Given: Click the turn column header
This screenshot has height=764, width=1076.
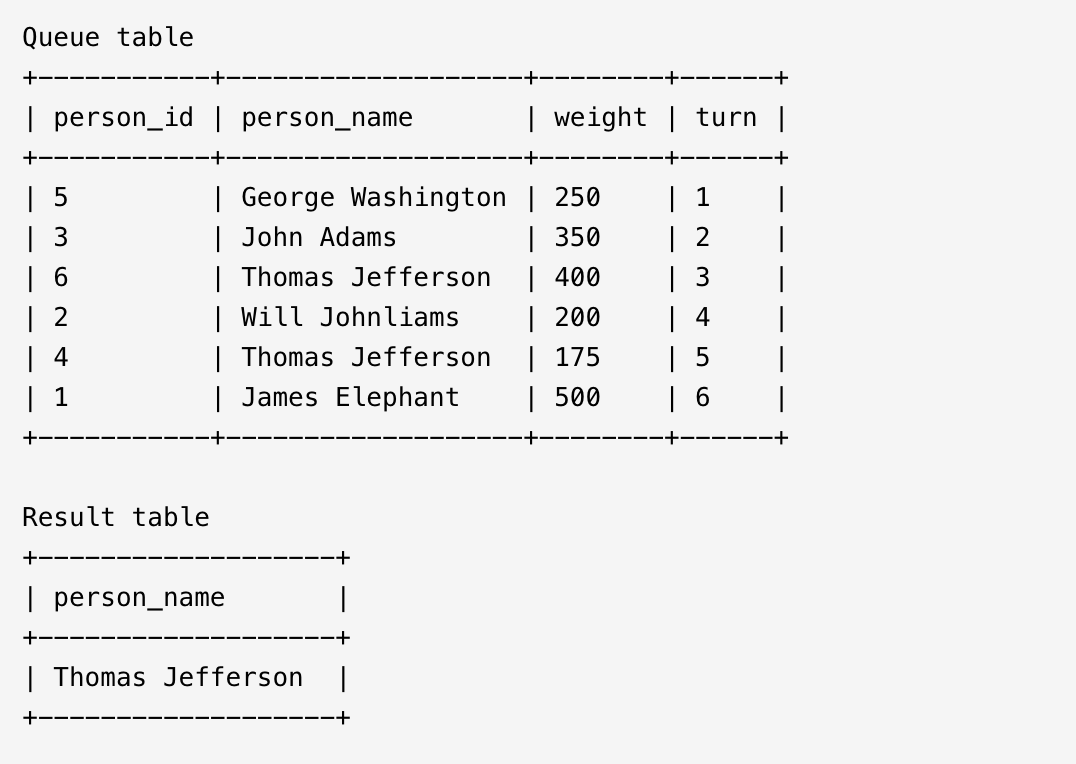Looking at the screenshot, I should (726, 118).
